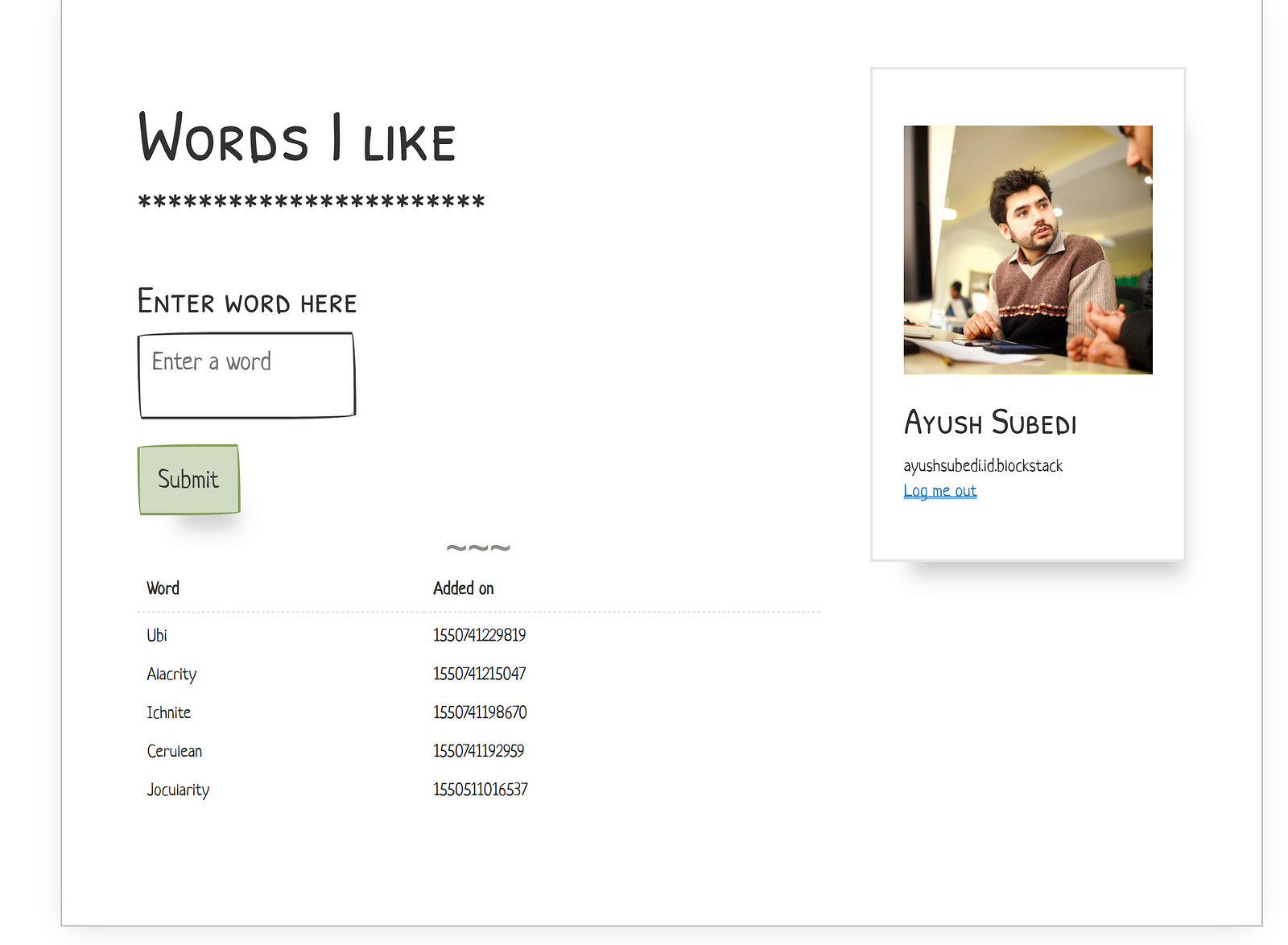Click the Enter word here label
Screen dimensions: 1288x945
[247, 302]
